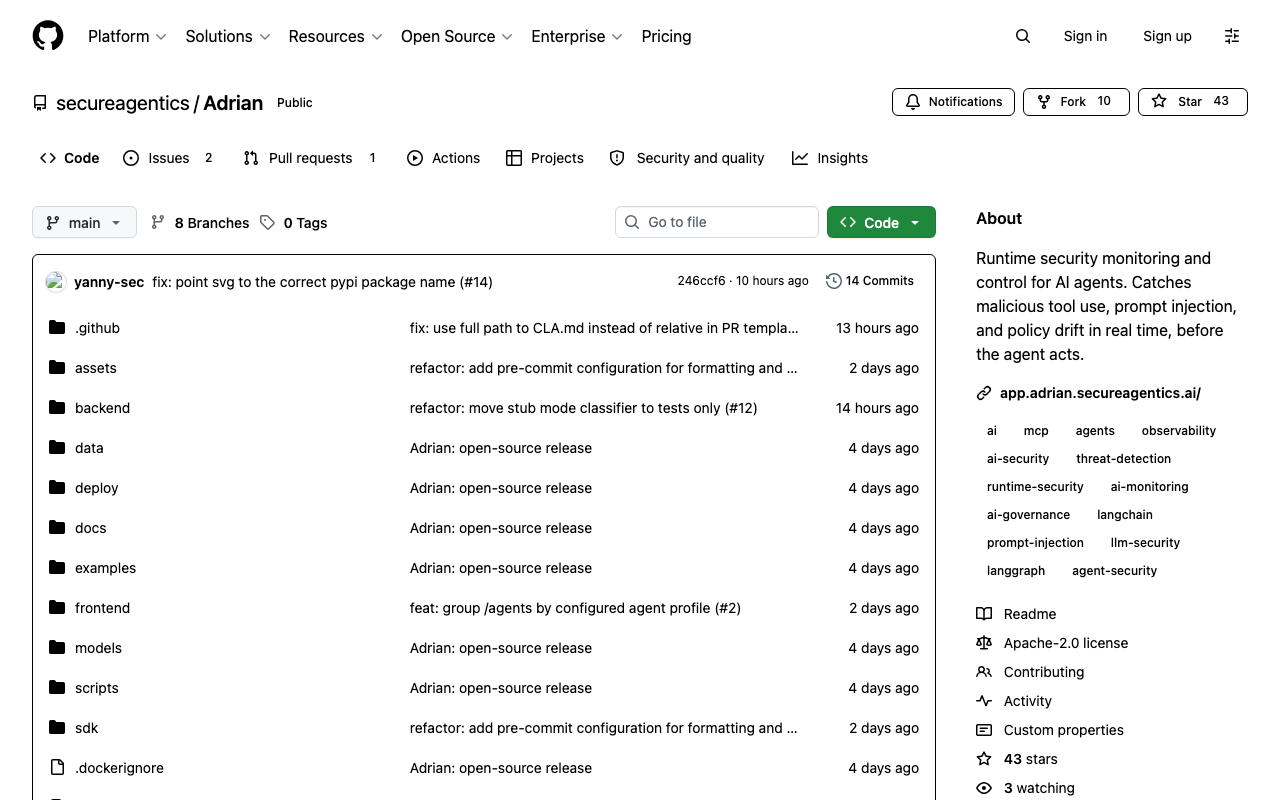View the 0 Tags link

pyautogui.click(x=294, y=223)
